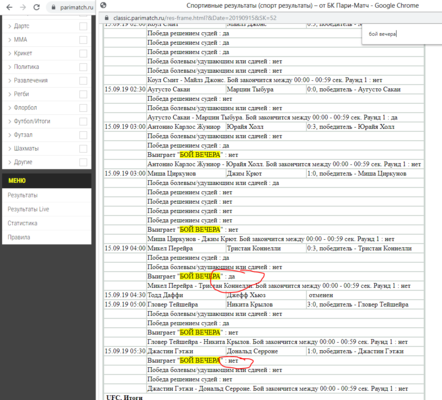Click result 1:0, победитель - Джастин Гэтжи
This screenshot has width=442, height=400.
365,351
